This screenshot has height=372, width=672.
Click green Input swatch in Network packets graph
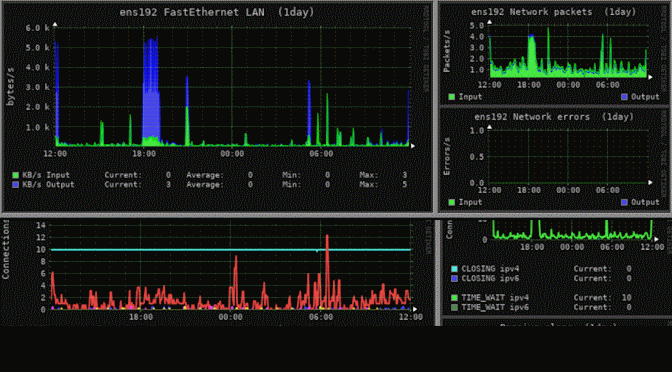tap(452, 97)
